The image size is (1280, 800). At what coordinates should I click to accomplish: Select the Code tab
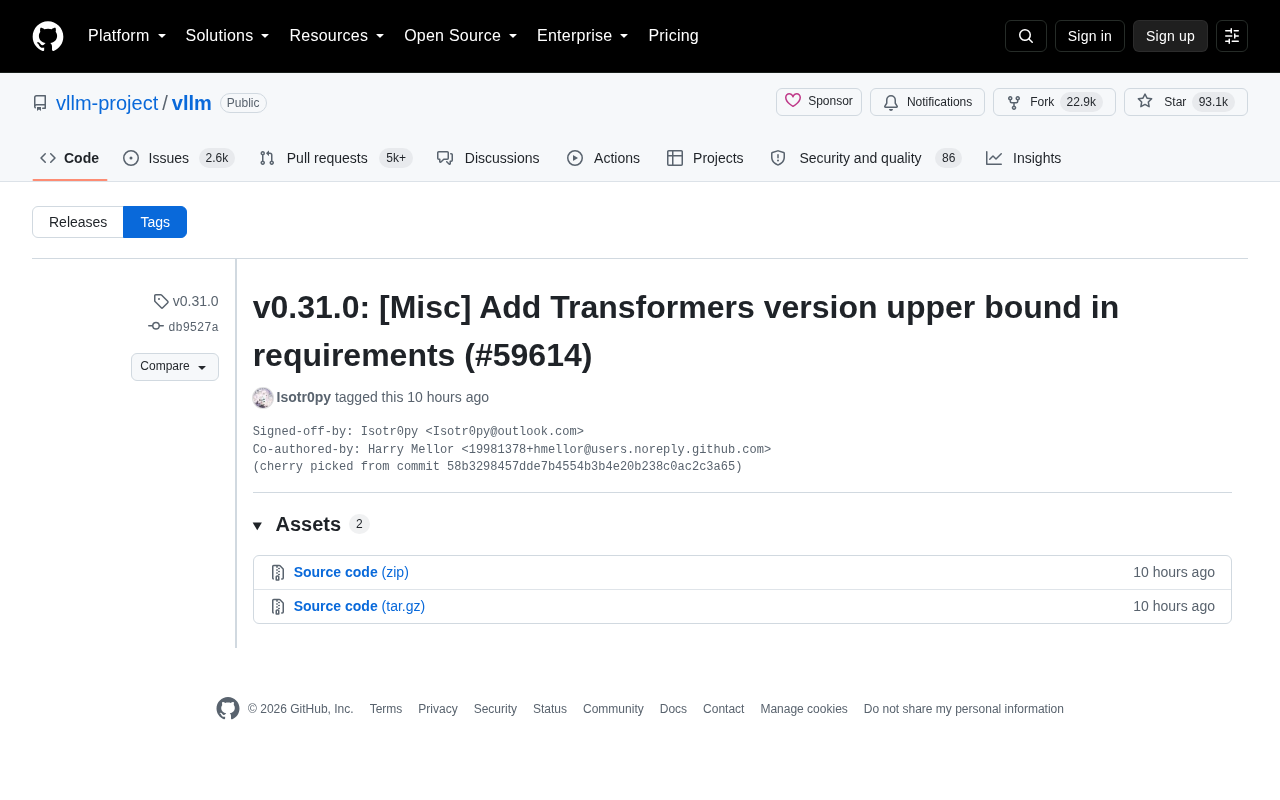click(x=70, y=158)
